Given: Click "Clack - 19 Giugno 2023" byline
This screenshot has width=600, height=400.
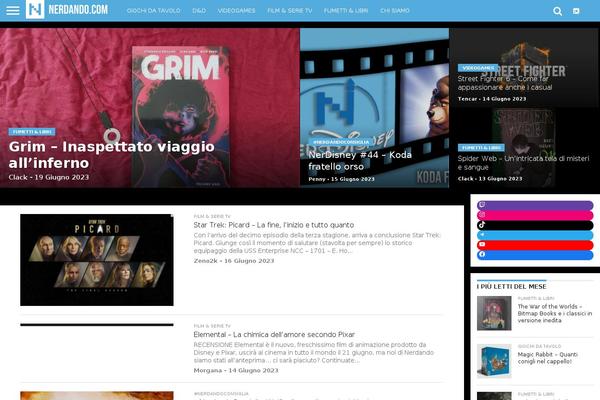Looking at the screenshot, I should [49, 177].
